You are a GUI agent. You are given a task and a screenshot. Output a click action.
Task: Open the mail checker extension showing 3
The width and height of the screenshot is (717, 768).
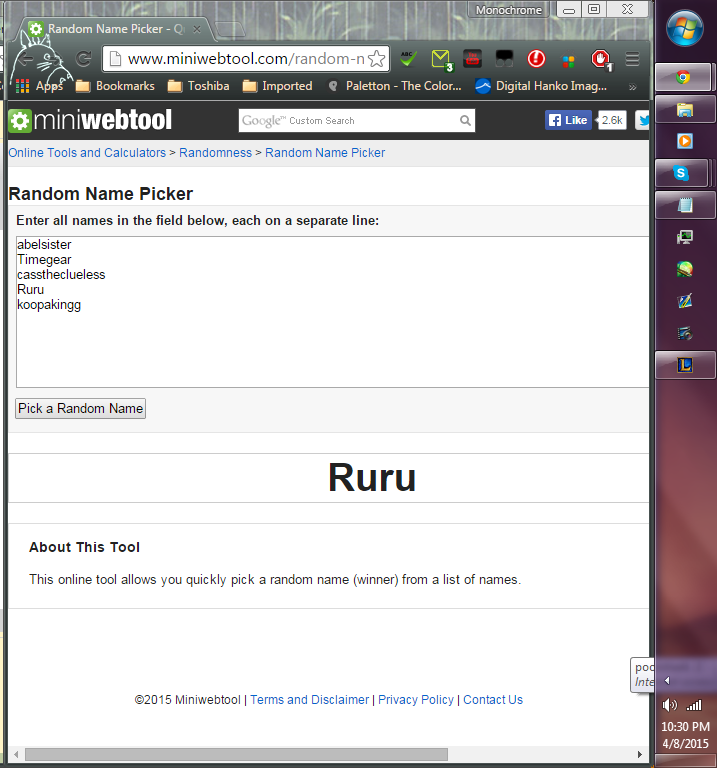click(x=442, y=60)
